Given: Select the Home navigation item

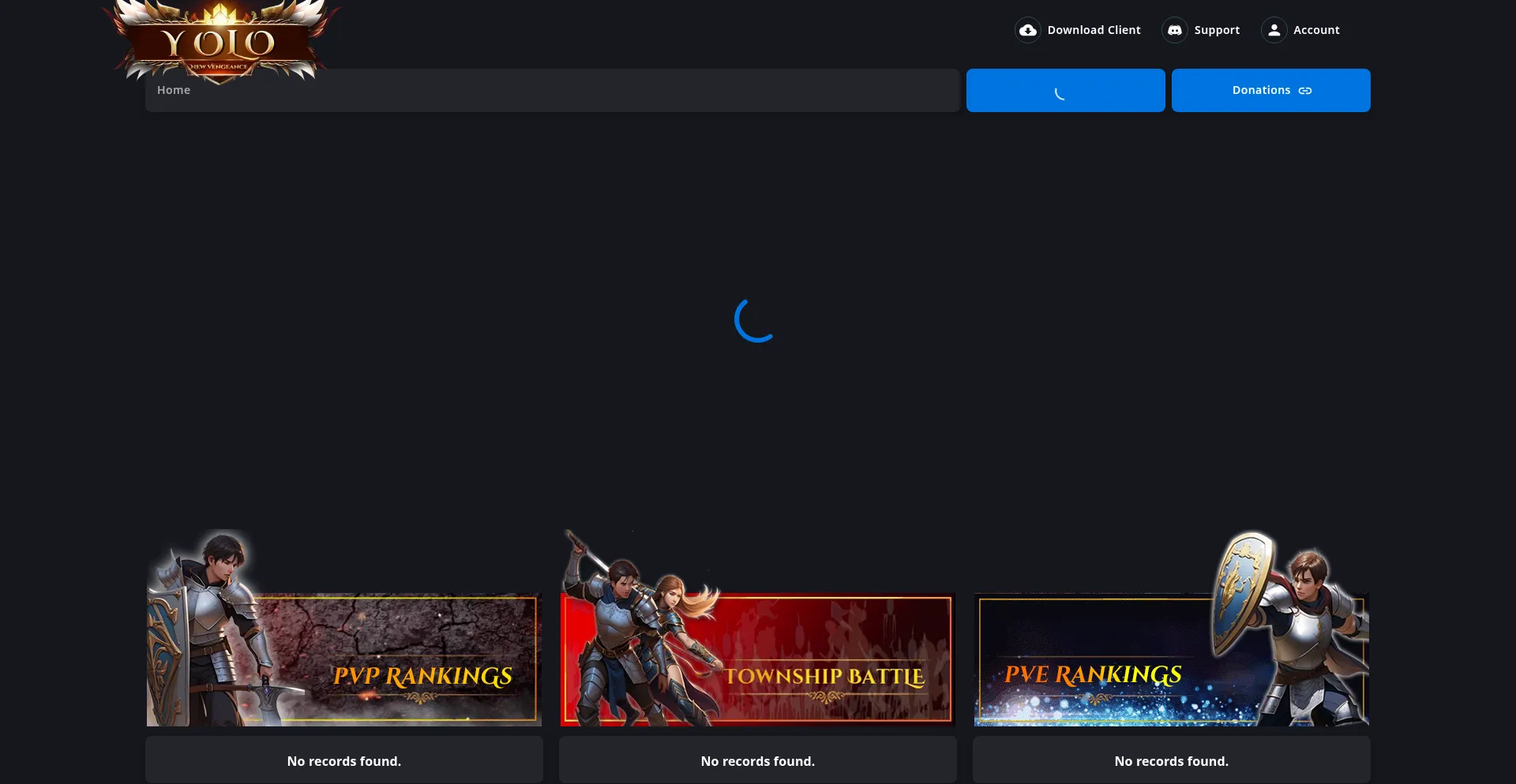Looking at the screenshot, I should 174,90.
